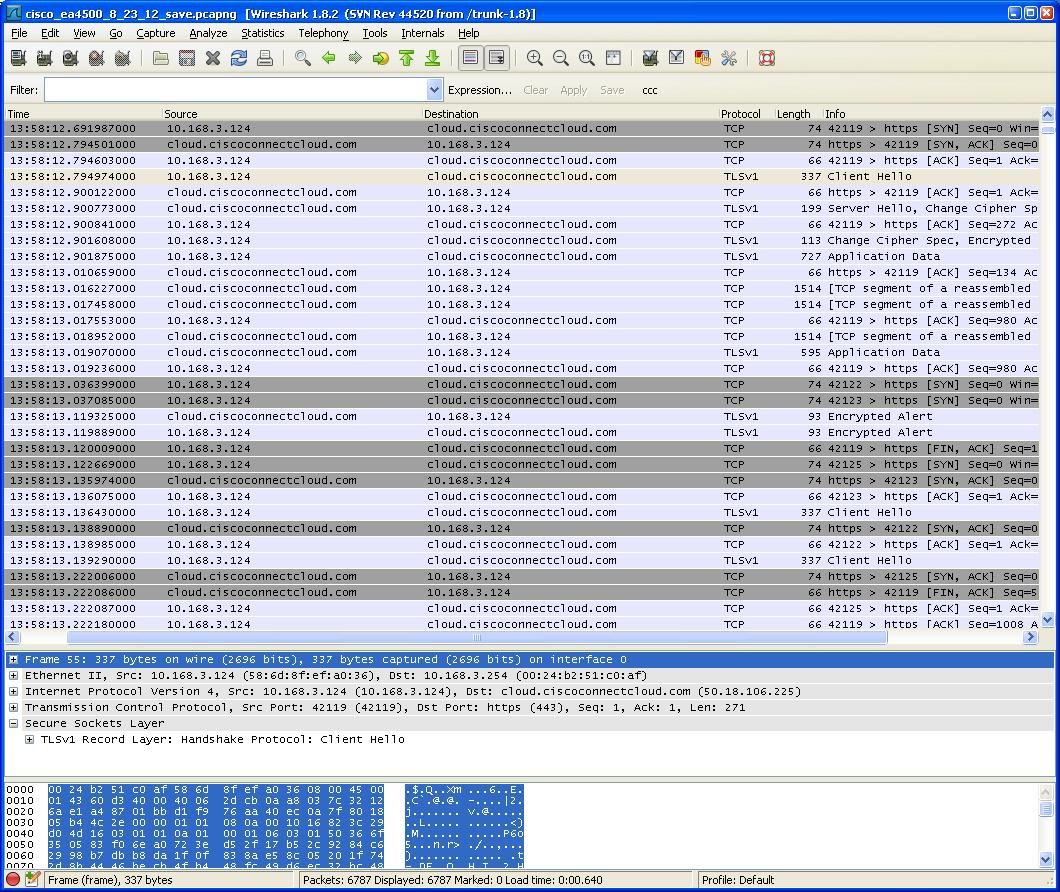Click the Save filter button
Image resolution: width=1060 pixels, height=892 pixels.
(612, 90)
